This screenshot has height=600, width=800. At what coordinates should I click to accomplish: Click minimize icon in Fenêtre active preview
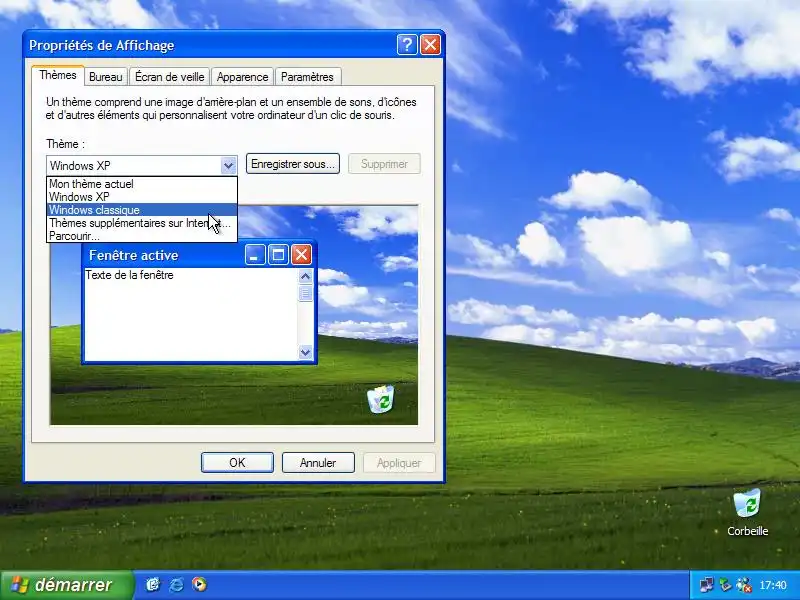tap(255, 255)
